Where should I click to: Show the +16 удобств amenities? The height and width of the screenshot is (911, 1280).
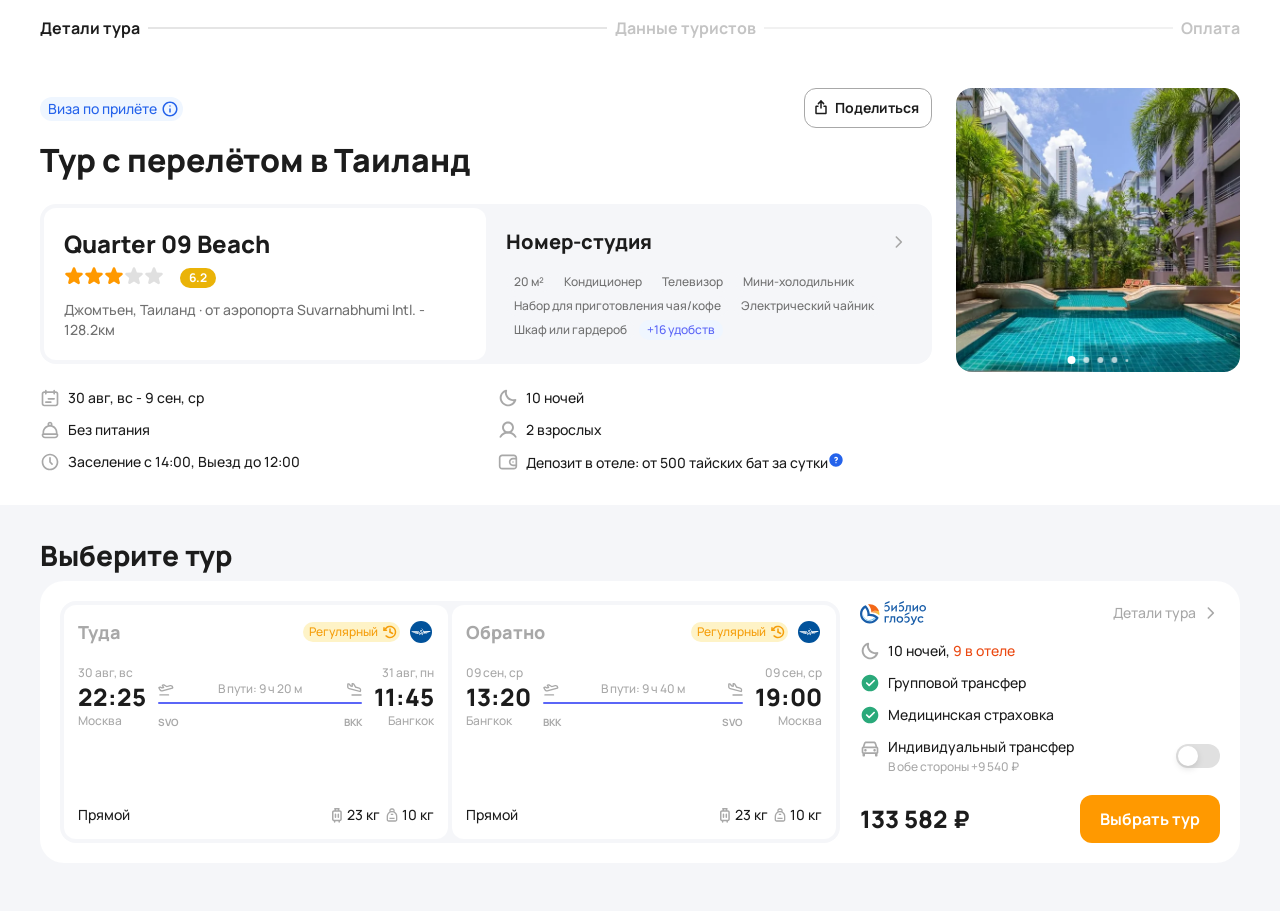point(681,330)
